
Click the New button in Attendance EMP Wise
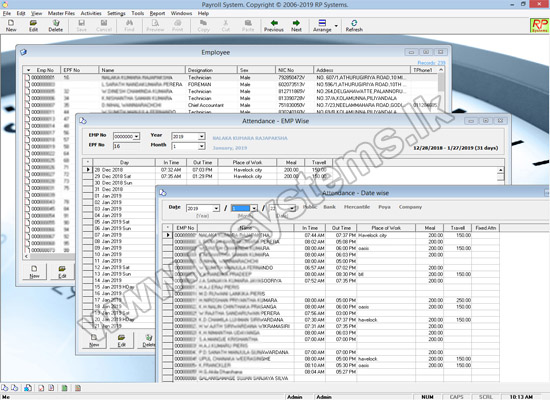[x=94, y=340]
